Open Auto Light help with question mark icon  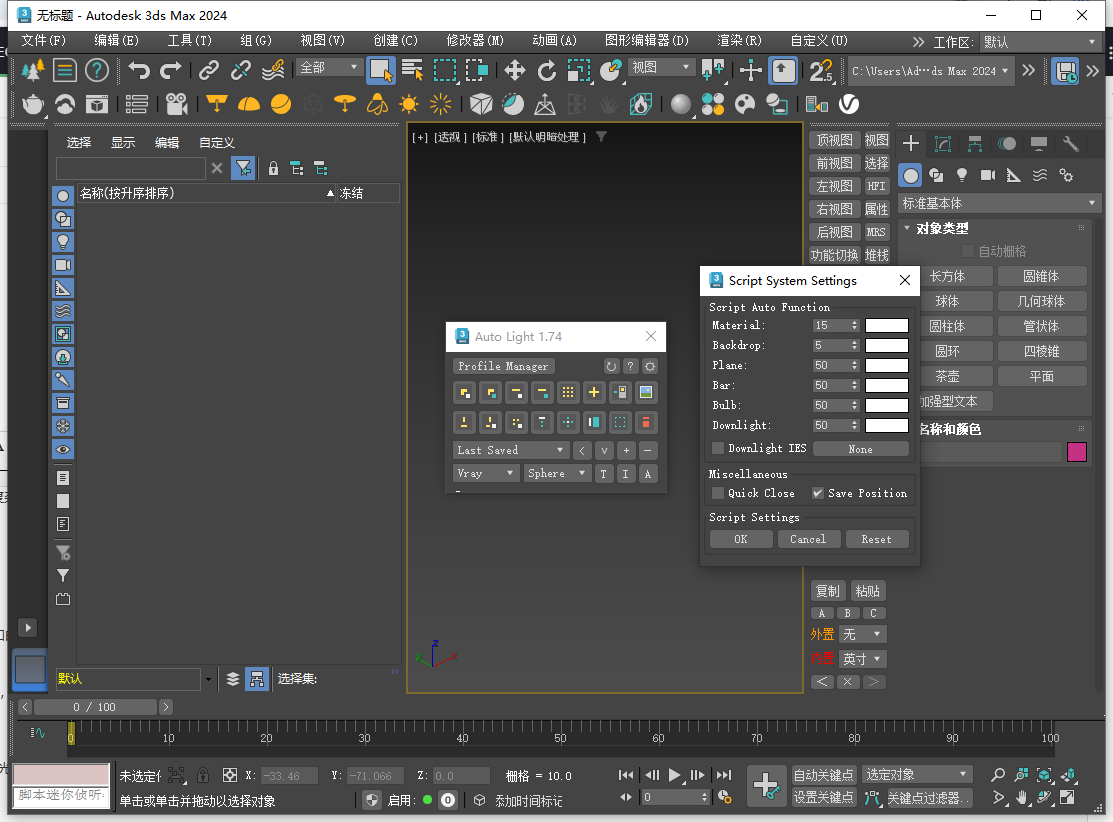[x=631, y=366]
